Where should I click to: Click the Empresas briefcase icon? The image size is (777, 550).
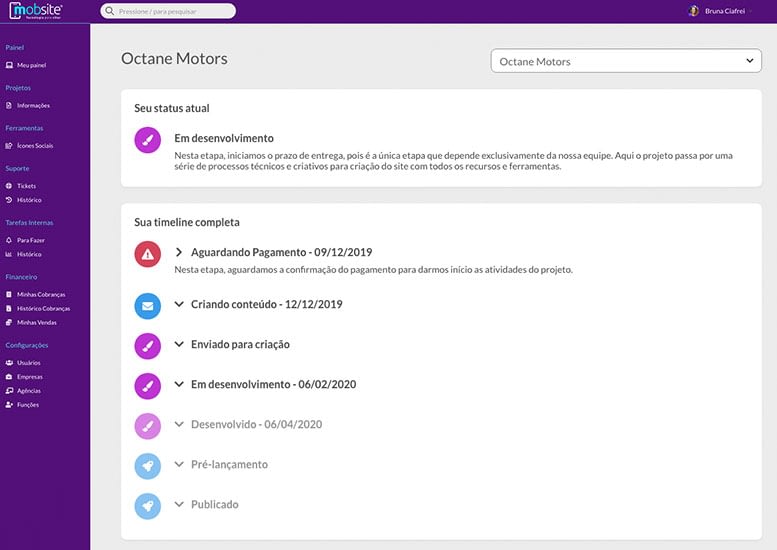[9, 377]
